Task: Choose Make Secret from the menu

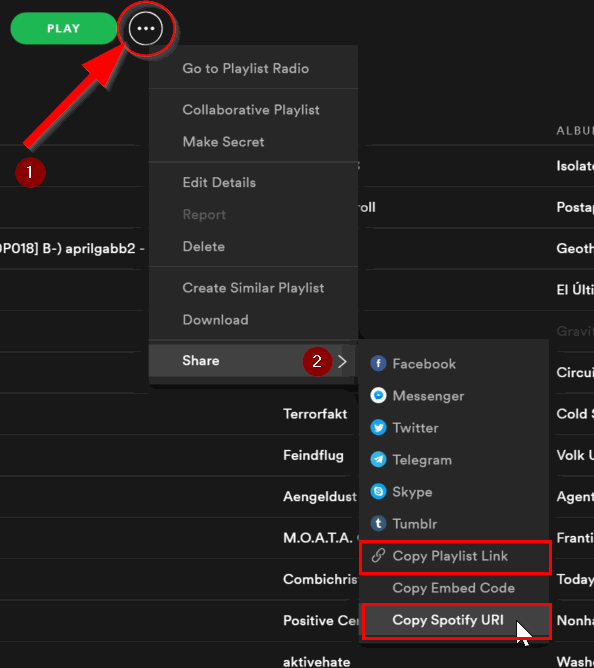Action: pos(223,142)
